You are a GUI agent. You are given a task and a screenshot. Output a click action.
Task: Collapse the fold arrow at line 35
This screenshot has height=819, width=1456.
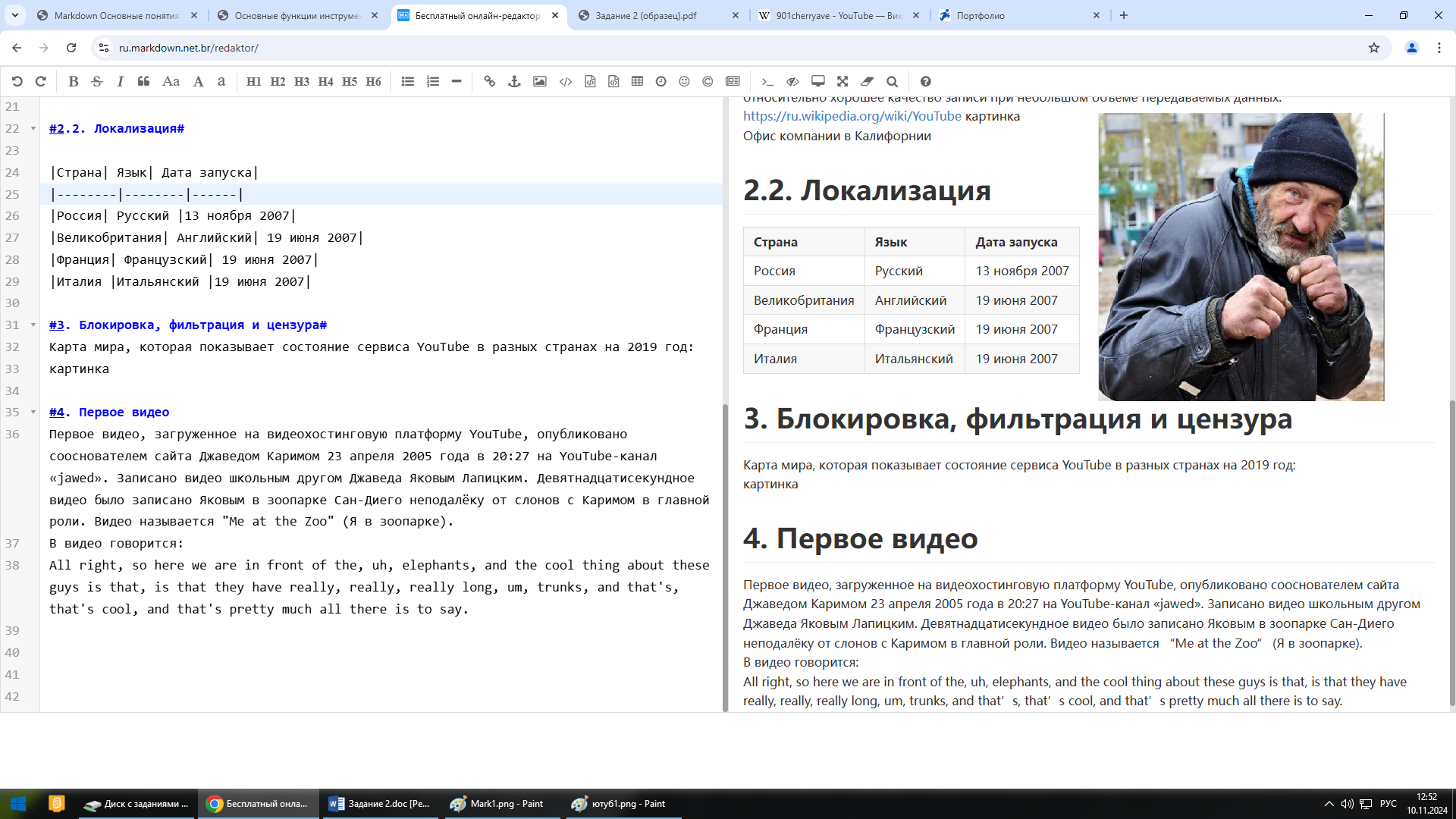point(33,412)
